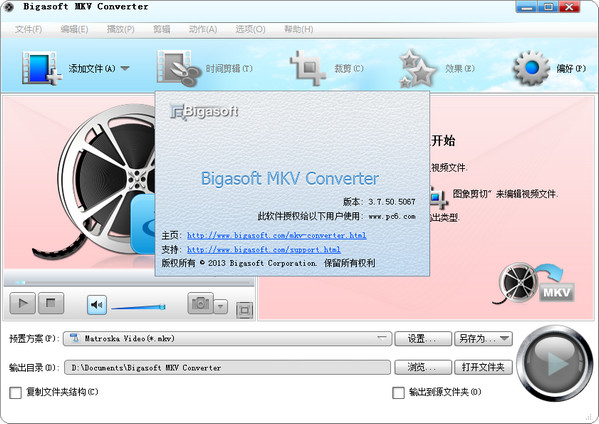Viewport: 599px width, 424px height.
Task: Click the film reel preview image
Action: (94, 183)
